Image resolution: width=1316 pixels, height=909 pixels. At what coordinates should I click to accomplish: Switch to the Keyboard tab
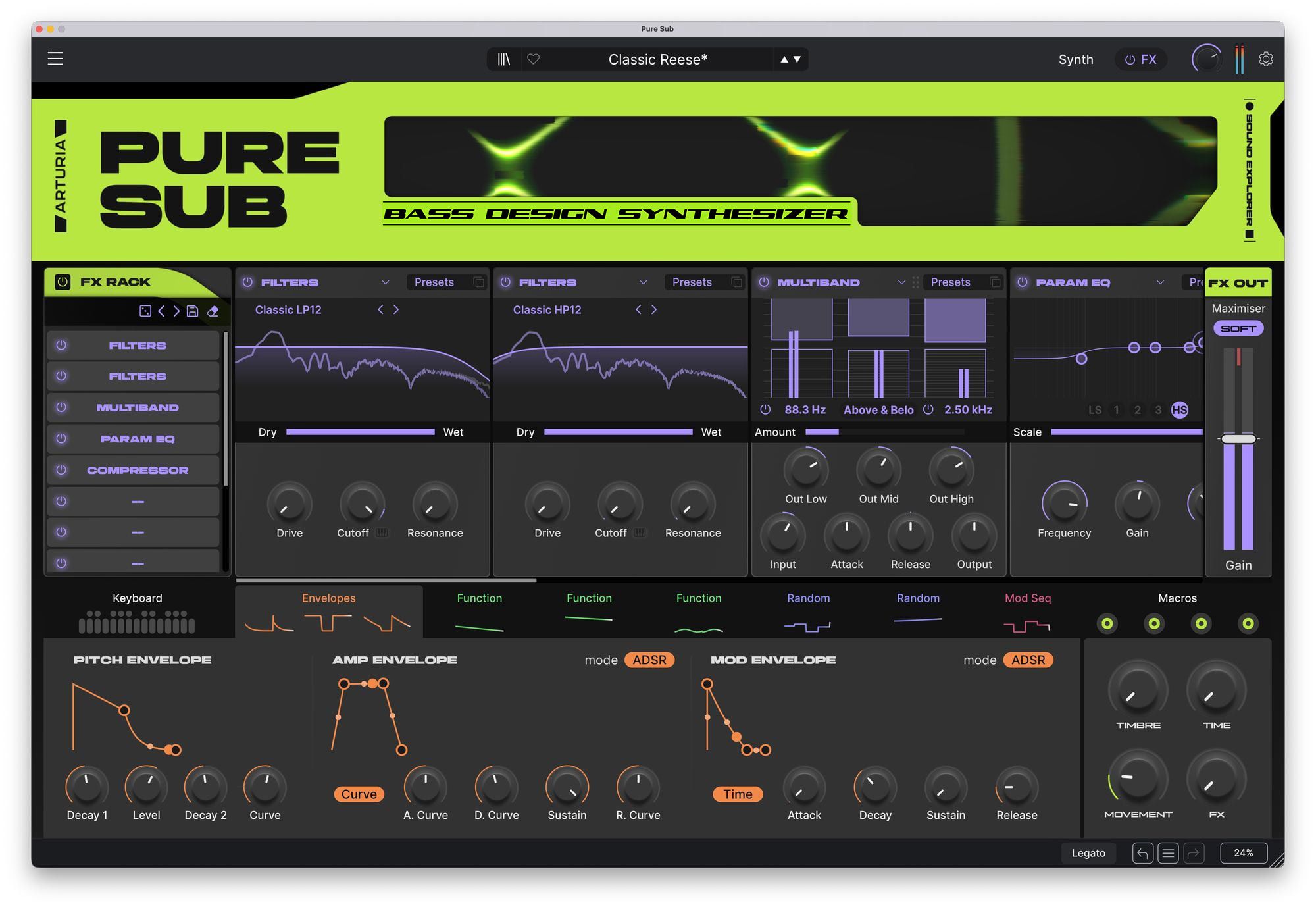point(137,612)
